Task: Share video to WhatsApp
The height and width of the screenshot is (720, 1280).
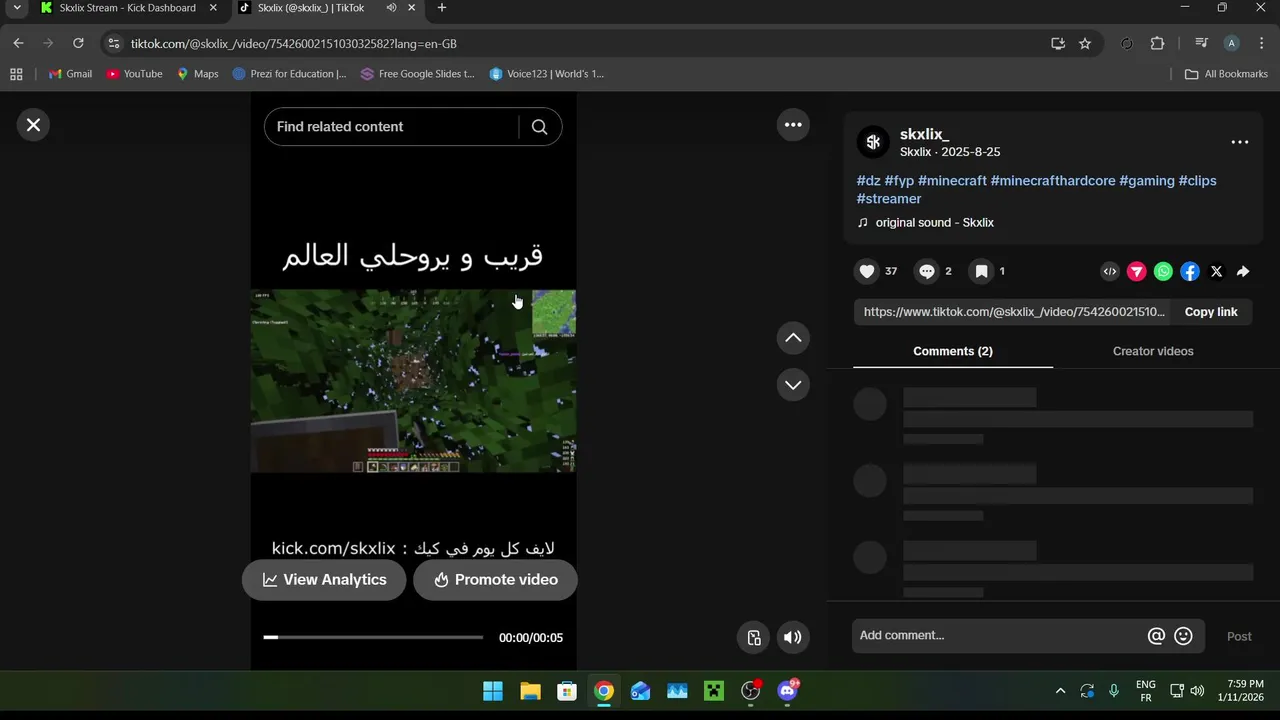Action: 1163,271
